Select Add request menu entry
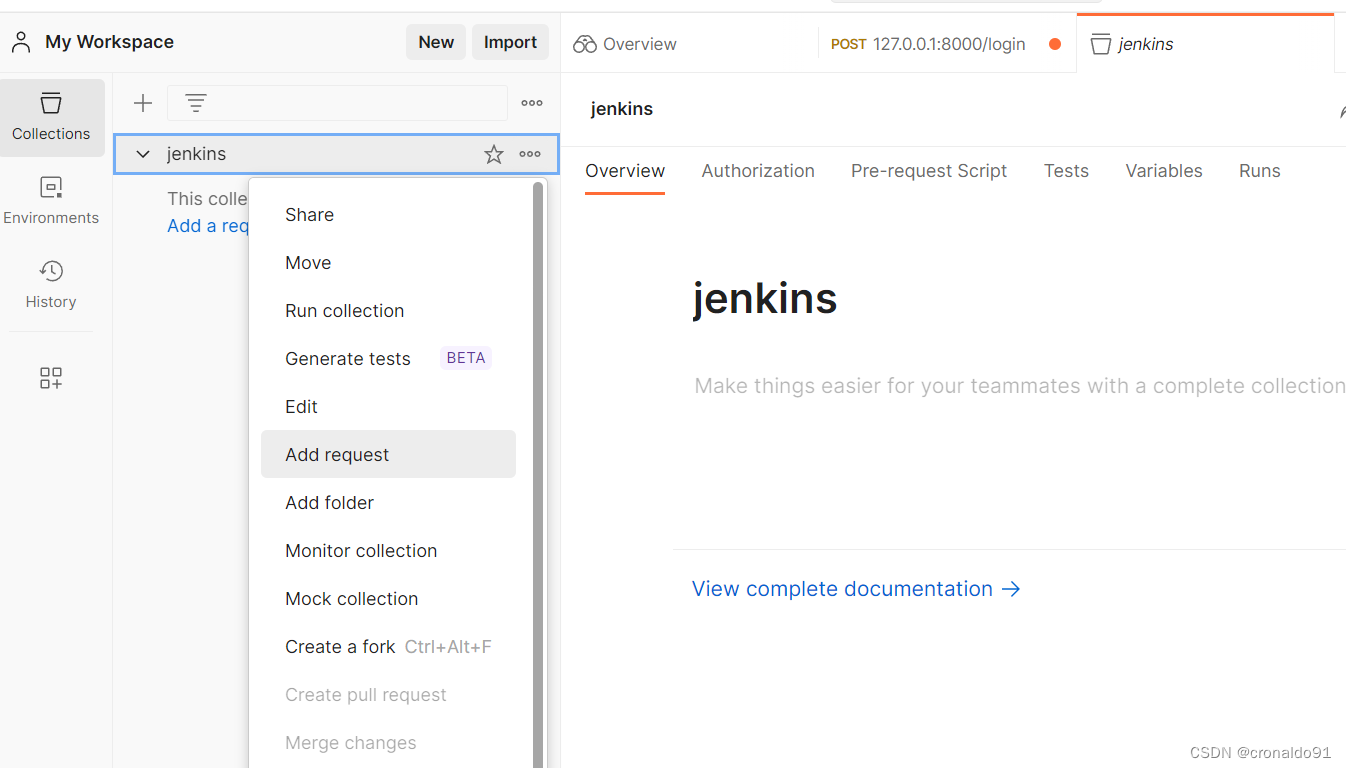The image size is (1346, 768). [389, 455]
